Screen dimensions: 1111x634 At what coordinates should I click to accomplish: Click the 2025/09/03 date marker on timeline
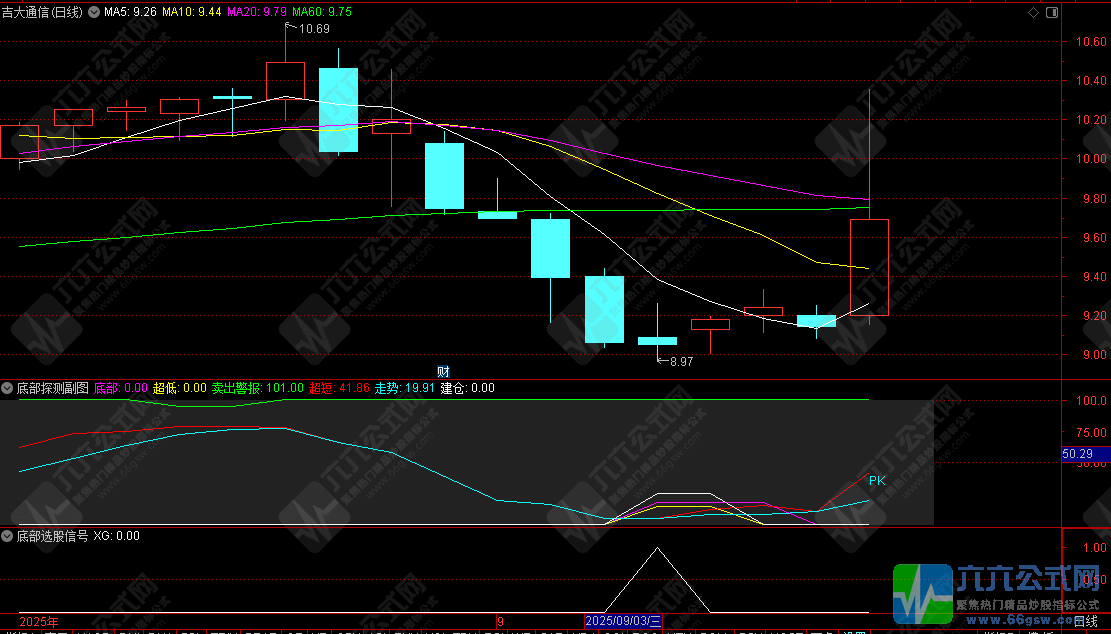click(624, 621)
